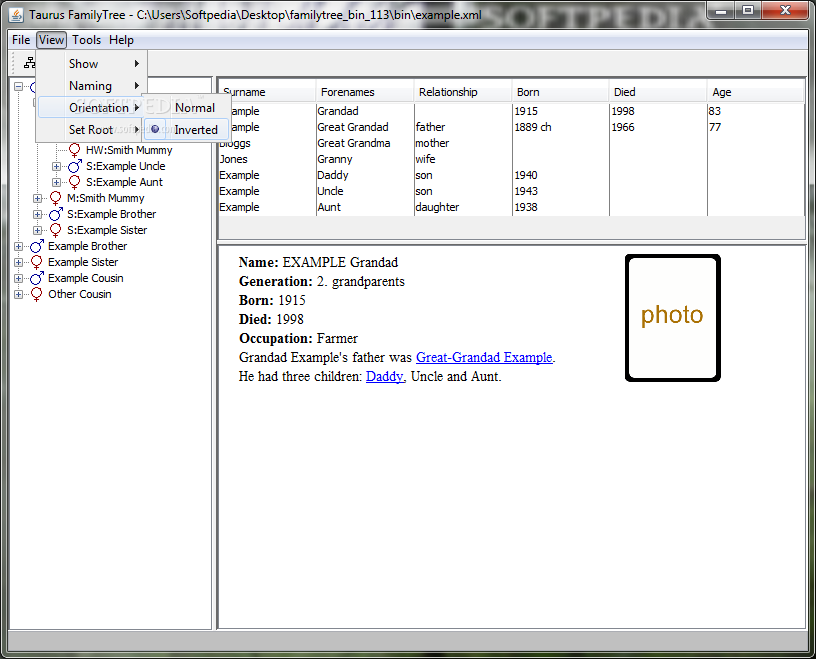Viewport: 816px width, 659px height.
Task: Sort by the Died column header
Action: [x=658, y=92]
